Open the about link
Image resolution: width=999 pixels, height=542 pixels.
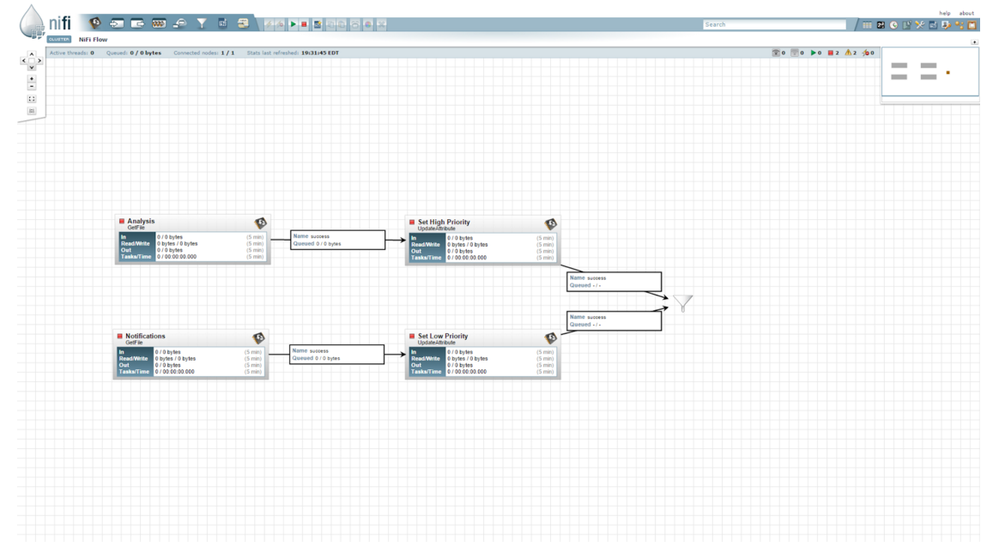click(967, 13)
